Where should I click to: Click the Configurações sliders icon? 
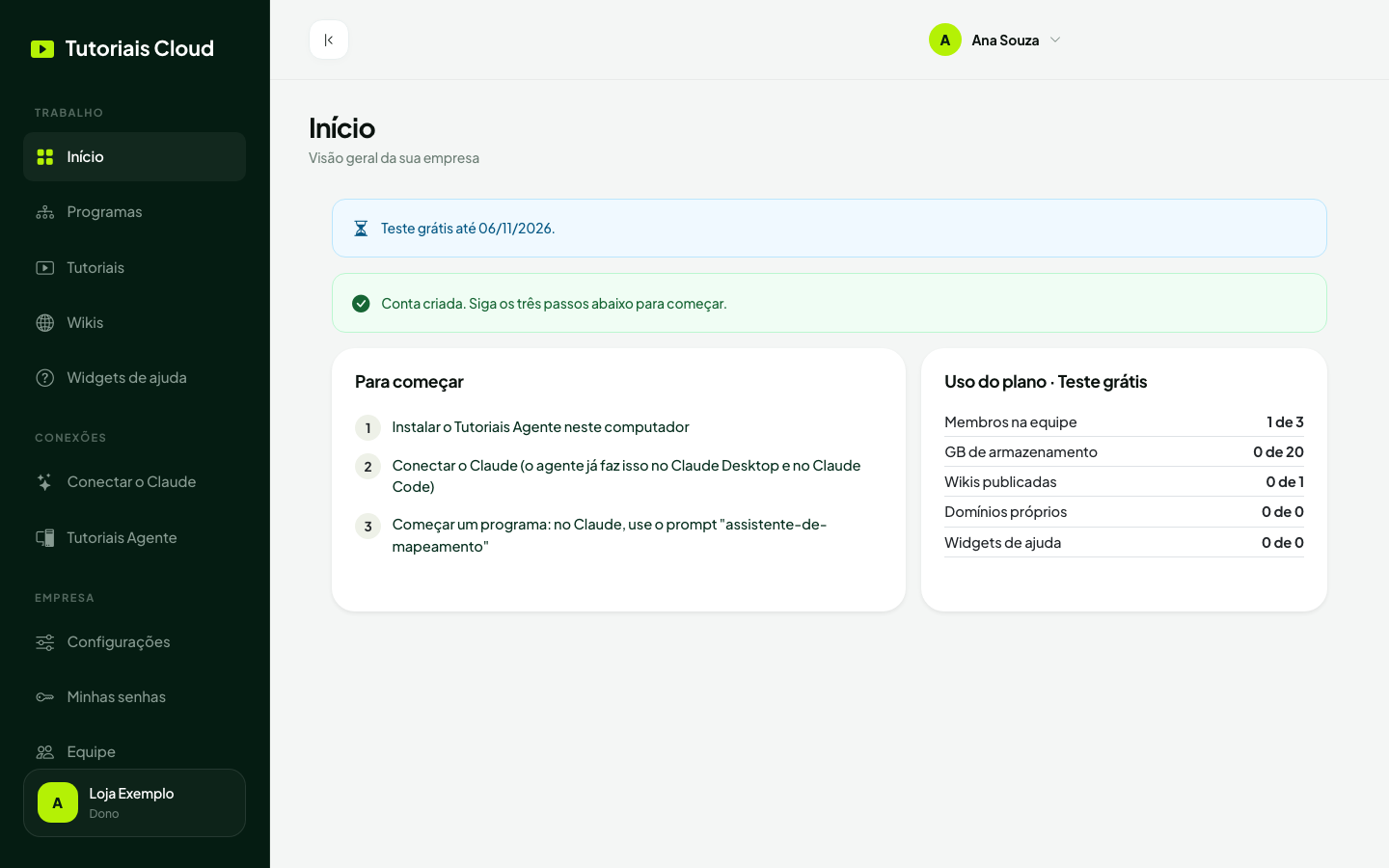[45, 642]
